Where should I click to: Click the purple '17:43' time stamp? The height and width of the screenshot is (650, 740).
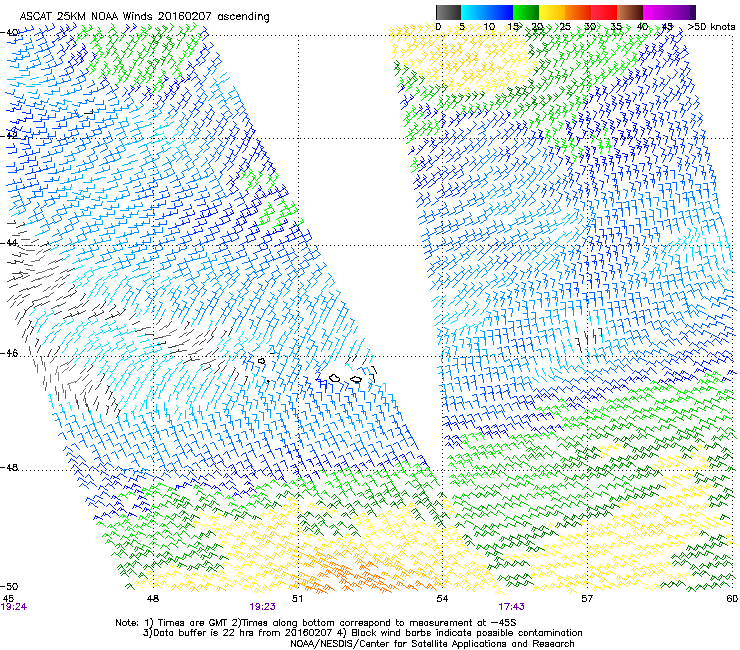[x=512, y=607]
